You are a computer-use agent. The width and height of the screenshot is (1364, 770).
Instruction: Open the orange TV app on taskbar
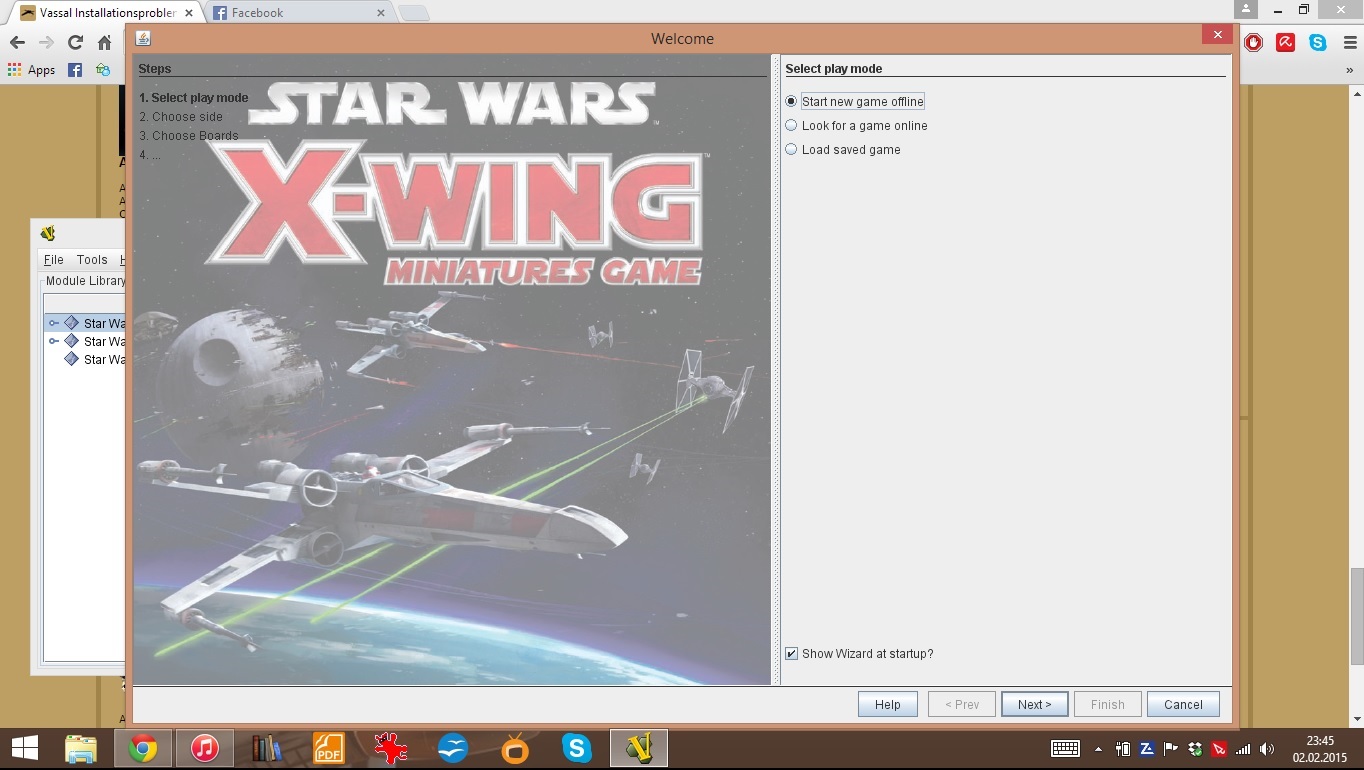(x=514, y=748)
